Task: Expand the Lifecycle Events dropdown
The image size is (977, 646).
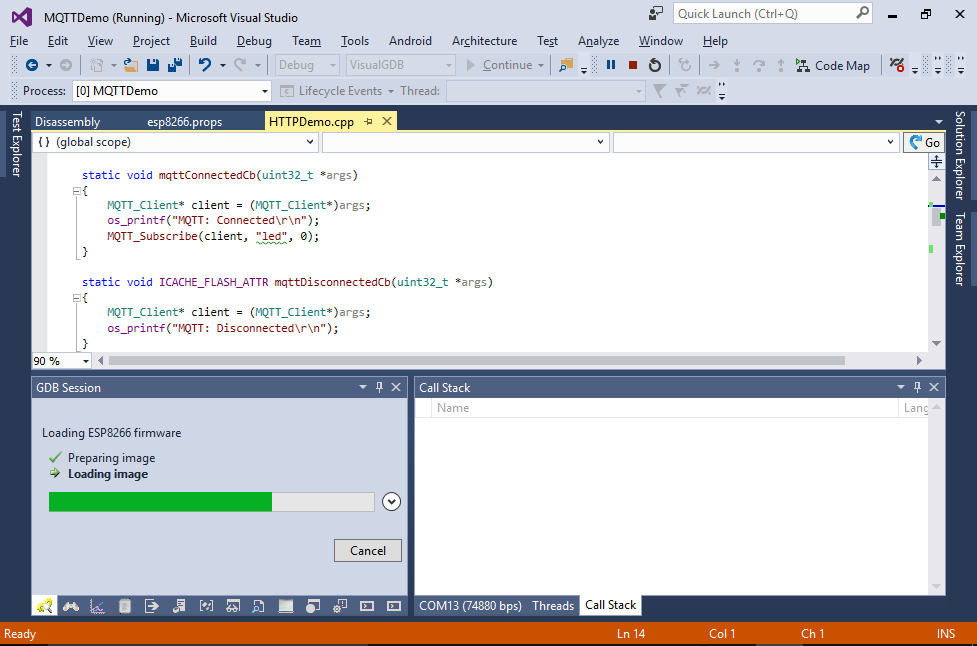Action: click(x=391, y=92)
